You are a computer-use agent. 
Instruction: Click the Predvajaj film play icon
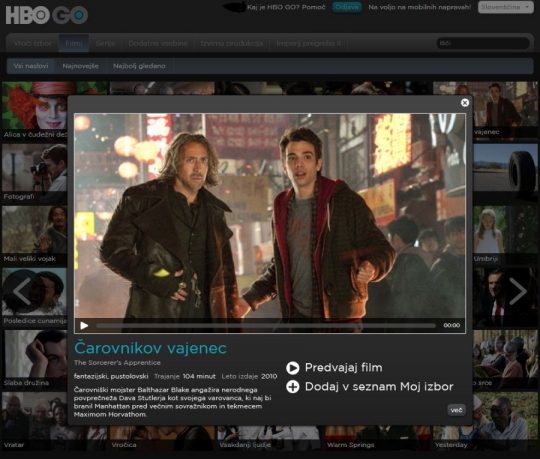(293, 368)
